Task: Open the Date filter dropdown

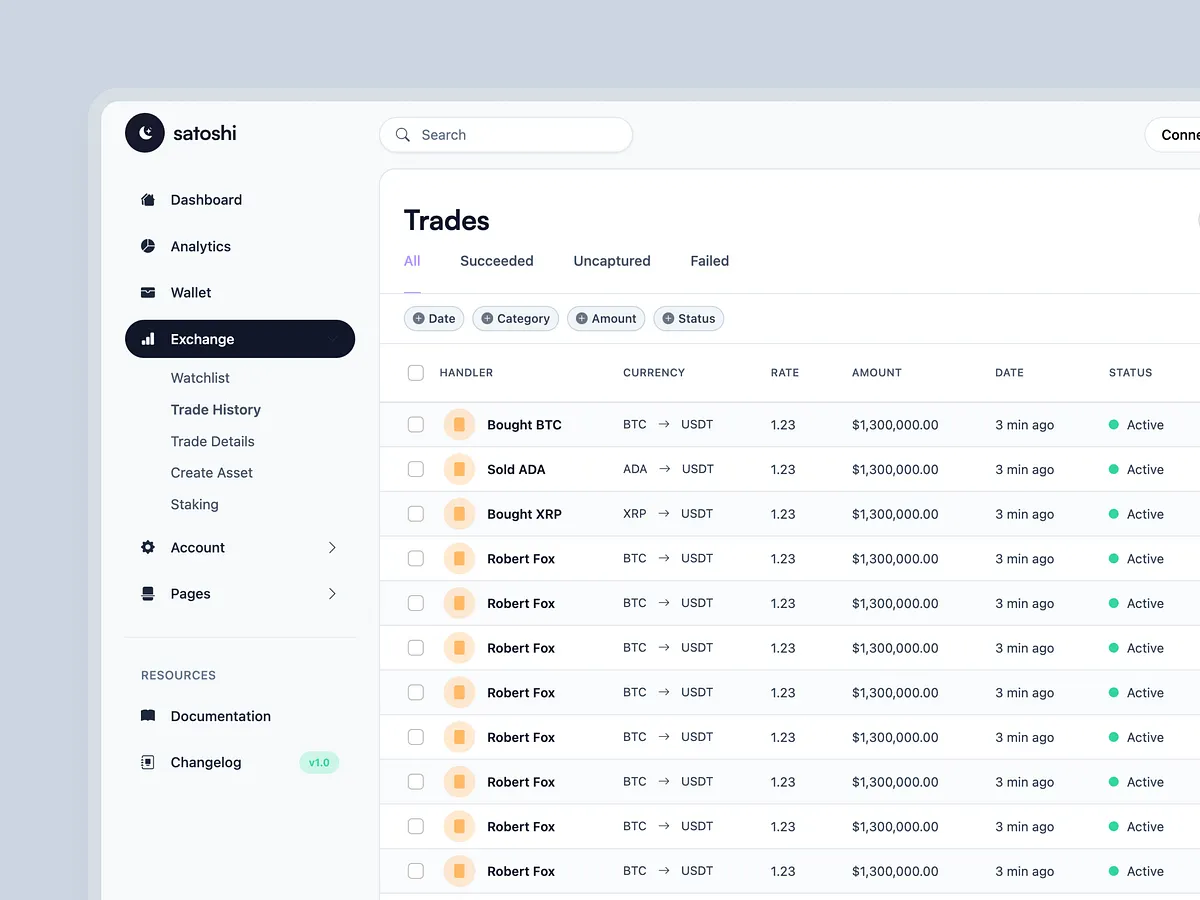Action: pos(433,318)
